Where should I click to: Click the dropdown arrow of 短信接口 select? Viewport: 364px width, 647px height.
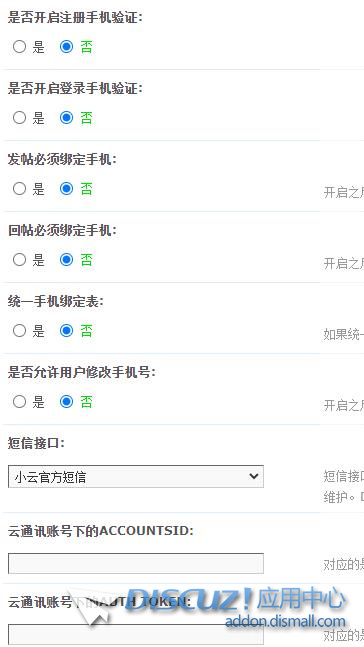coord(254,477)
